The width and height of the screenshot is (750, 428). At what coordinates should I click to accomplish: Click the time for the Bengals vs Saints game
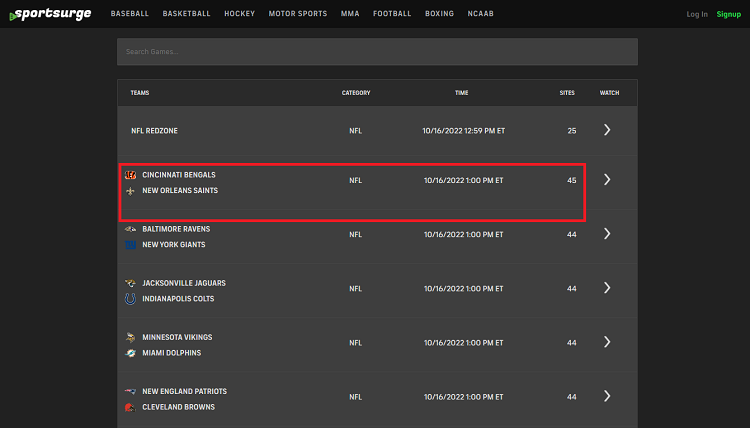tap(463, 181)
